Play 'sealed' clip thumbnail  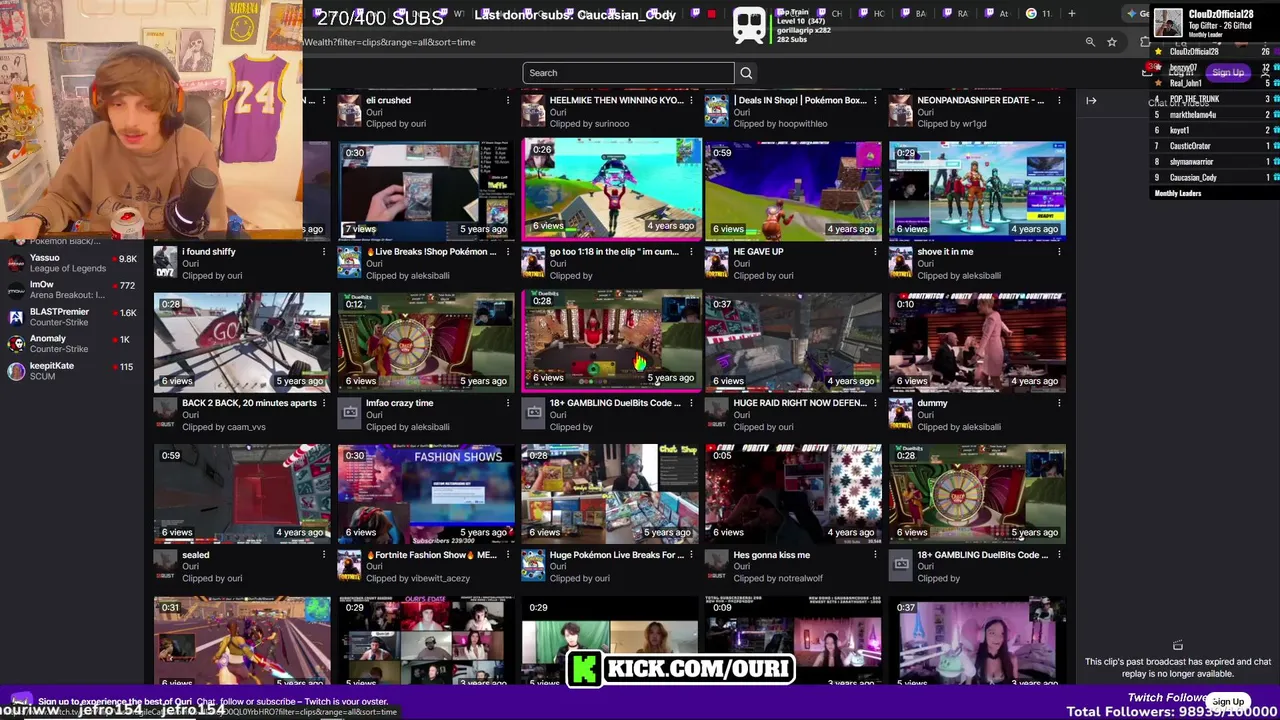(x=242, y=493)
